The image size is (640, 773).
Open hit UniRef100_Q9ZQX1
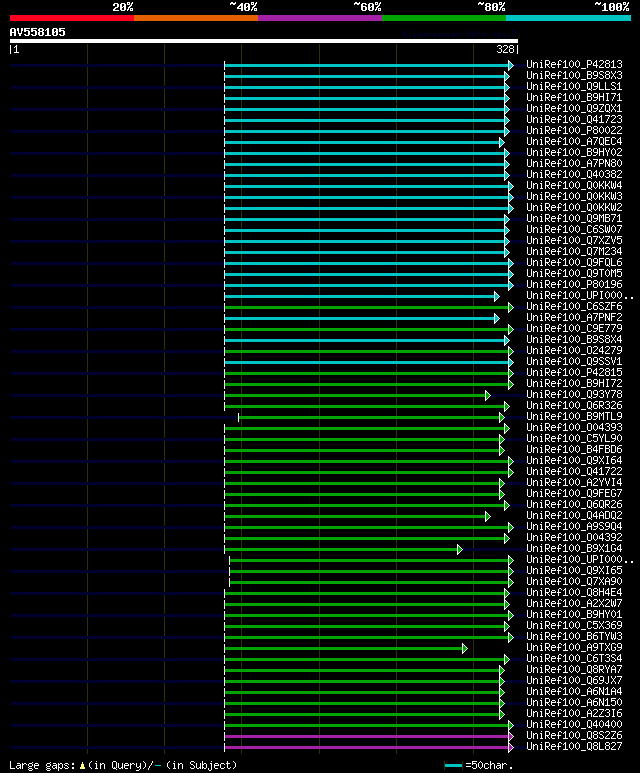(574, 108)
